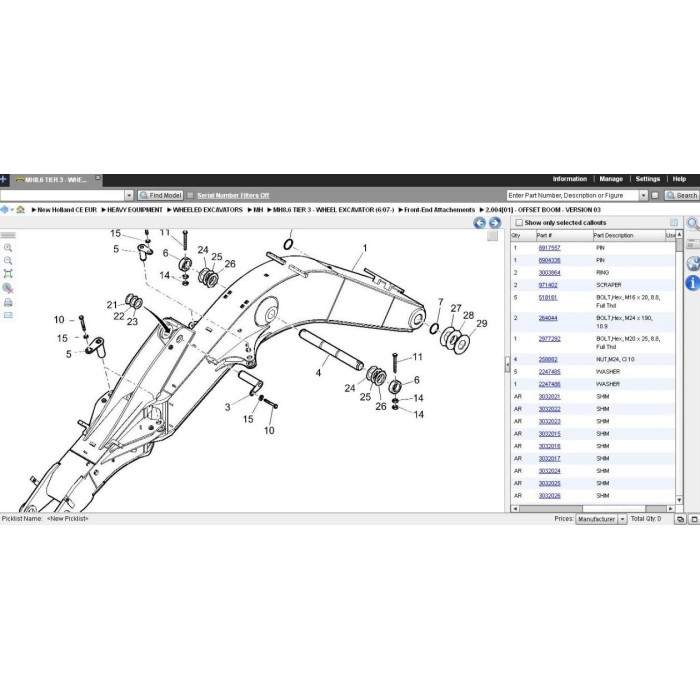The width and height of the screenshot is (700, 700).
Task: Open part number 264044 link
Action: tap(548, 318)
